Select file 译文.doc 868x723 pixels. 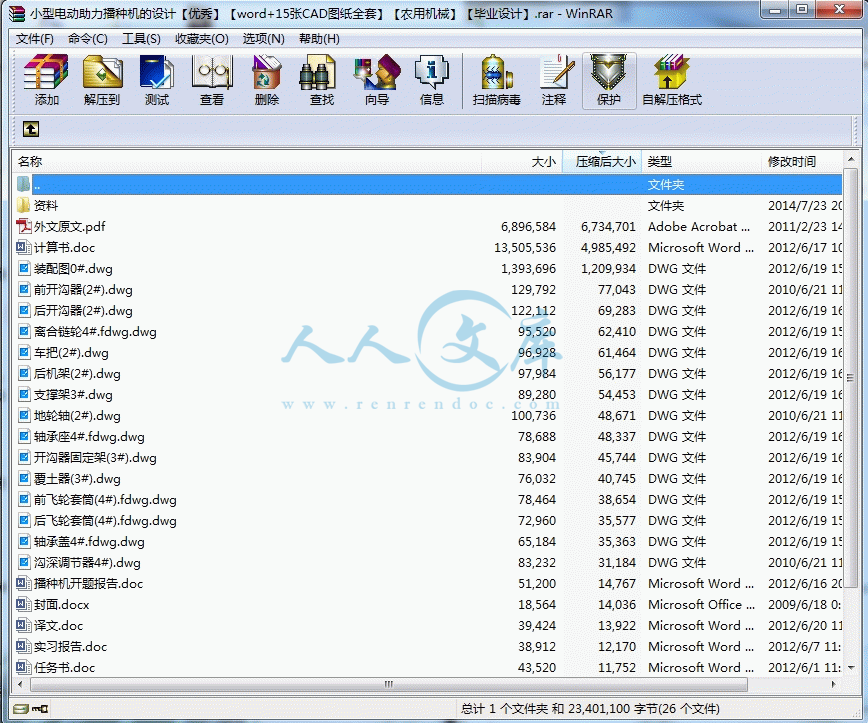pyautogui.click(x=58, y=626)
